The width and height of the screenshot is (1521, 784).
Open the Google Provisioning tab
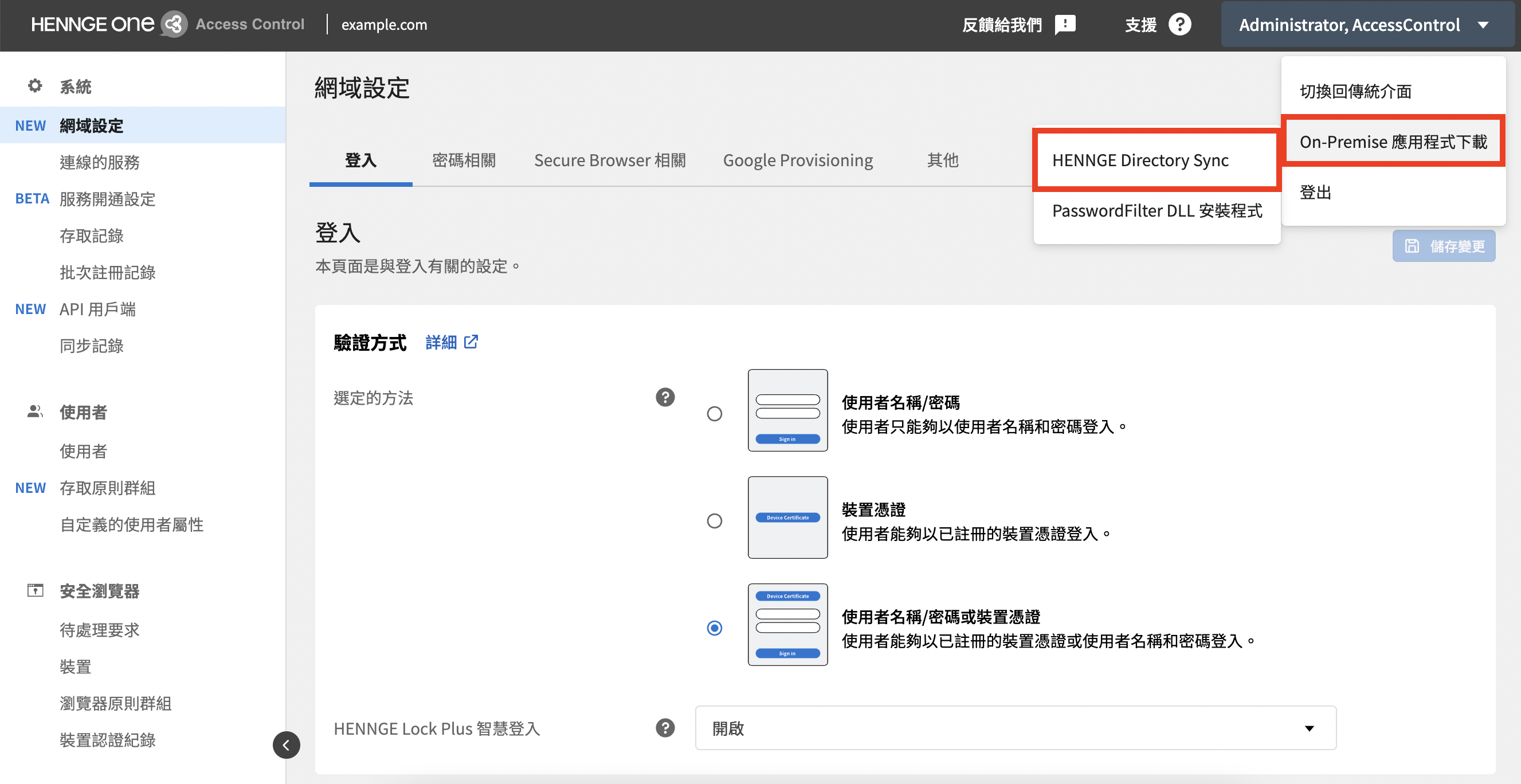click(x=798, y=160)
